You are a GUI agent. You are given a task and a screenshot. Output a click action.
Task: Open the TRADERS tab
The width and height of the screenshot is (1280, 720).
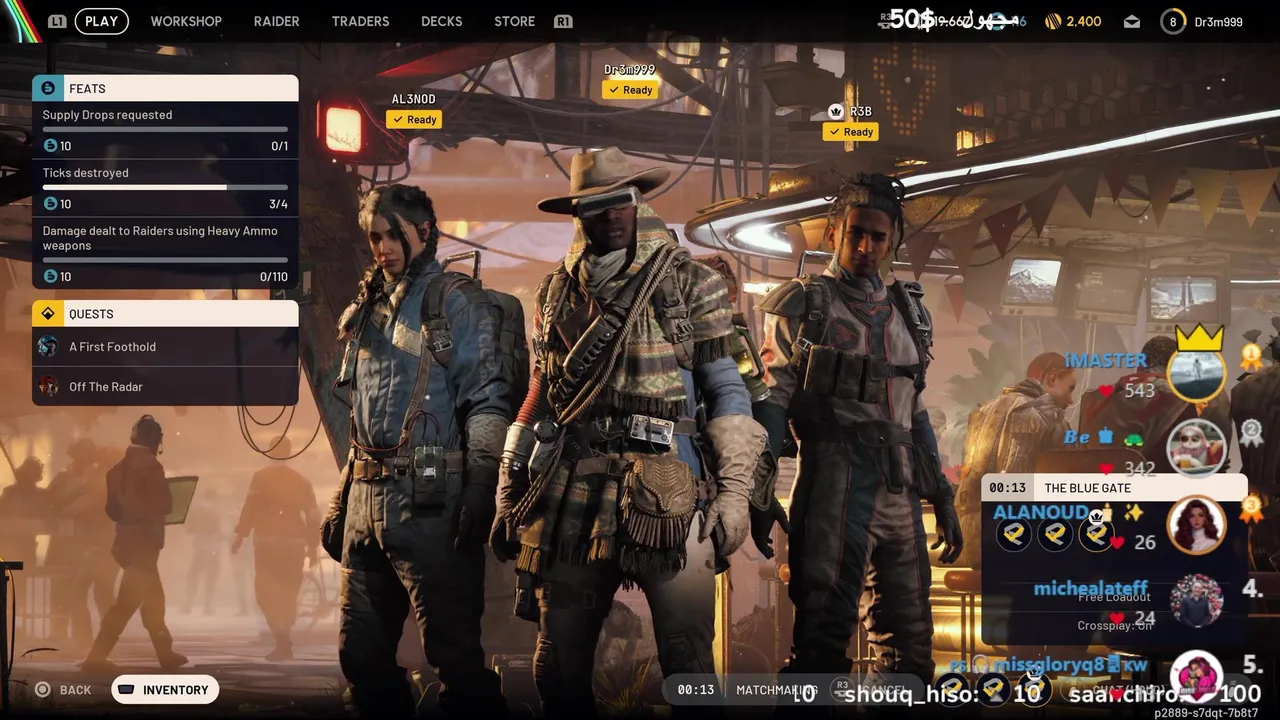(x=360, y=21)
